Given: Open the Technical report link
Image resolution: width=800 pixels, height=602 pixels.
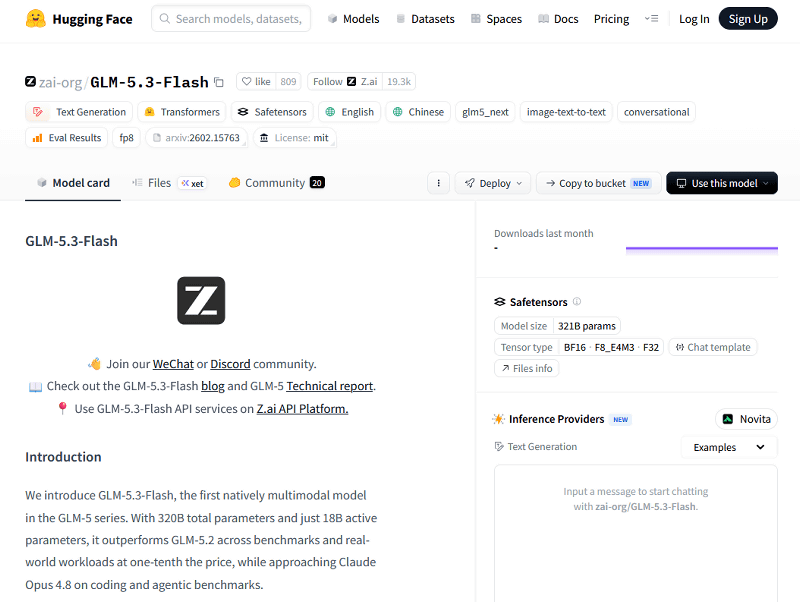Looking at the screenshot, I should [x=330, y=386].
